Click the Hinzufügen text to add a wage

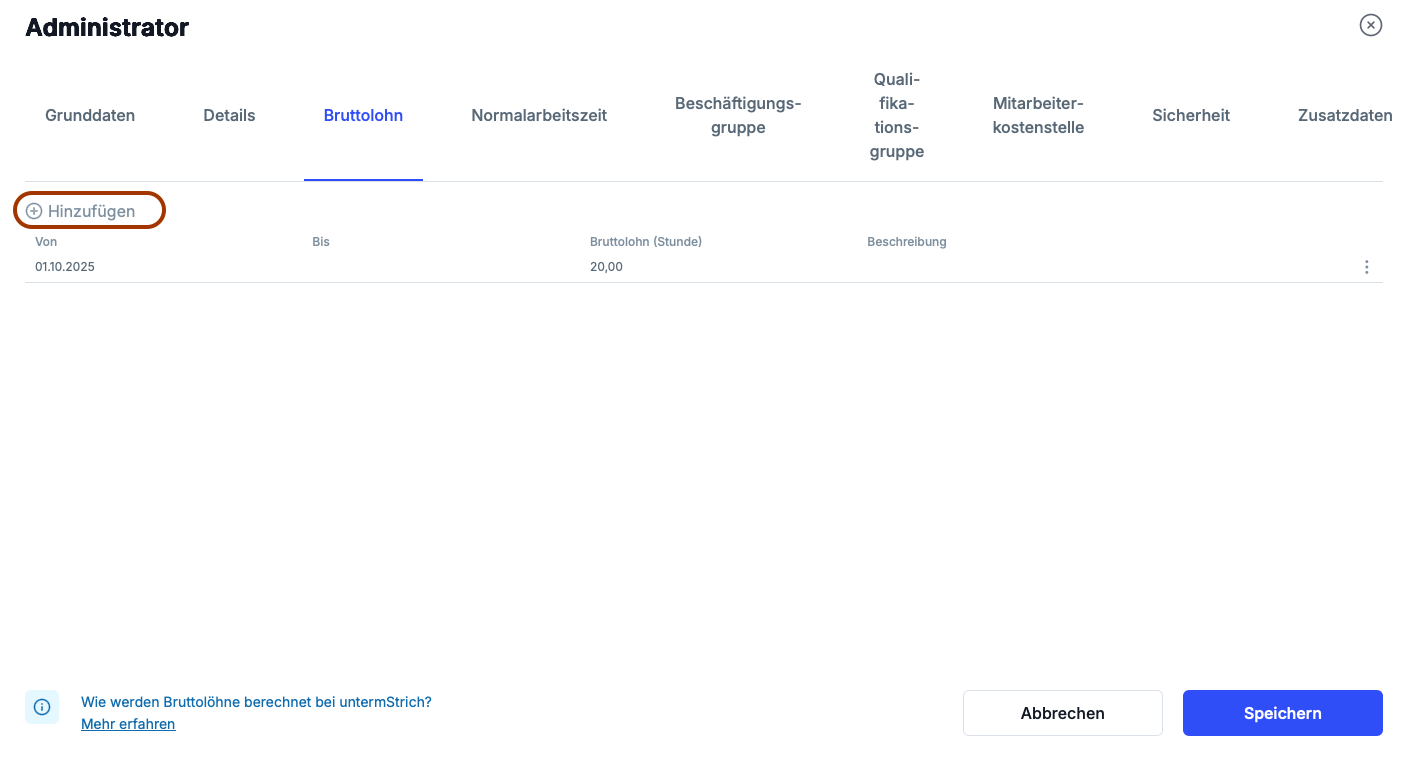click(x=91, y=211)
